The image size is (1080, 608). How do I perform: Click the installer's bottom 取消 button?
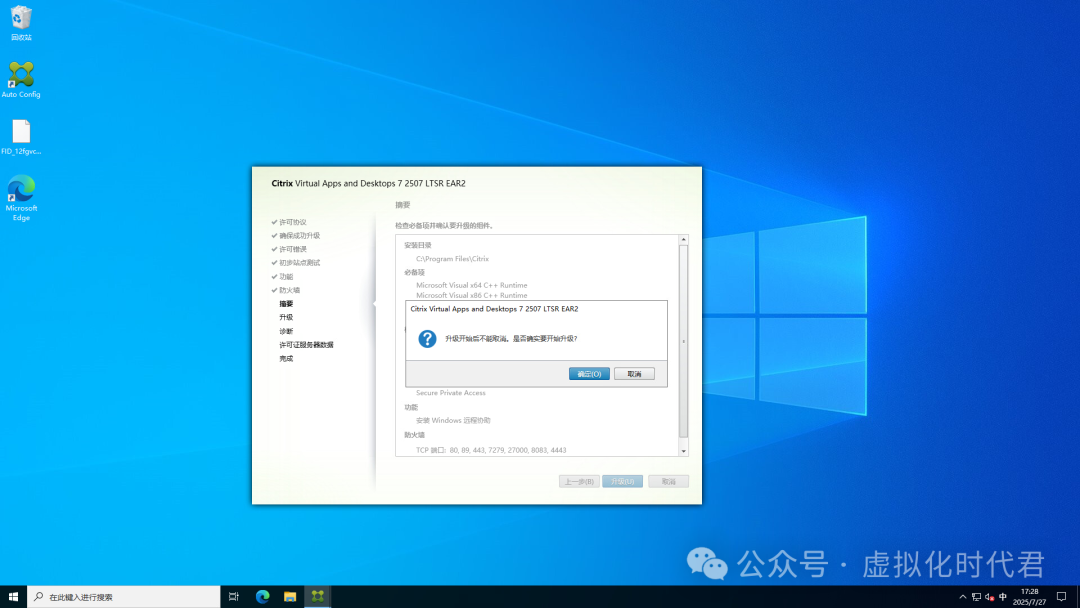pyautogui.click(x=668, y=481)
